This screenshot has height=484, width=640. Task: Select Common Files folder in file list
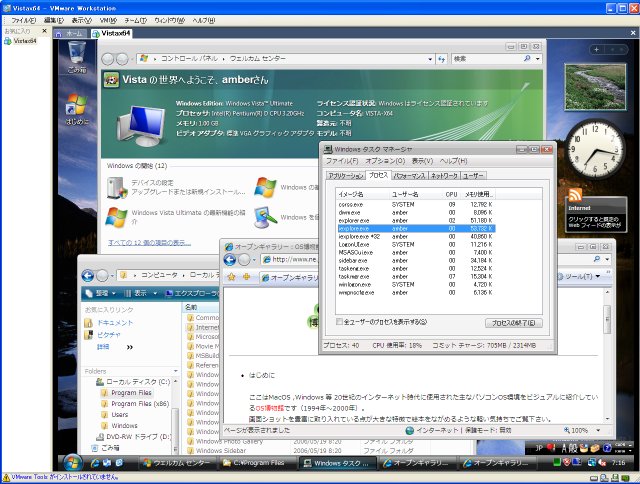pos(203,317)
